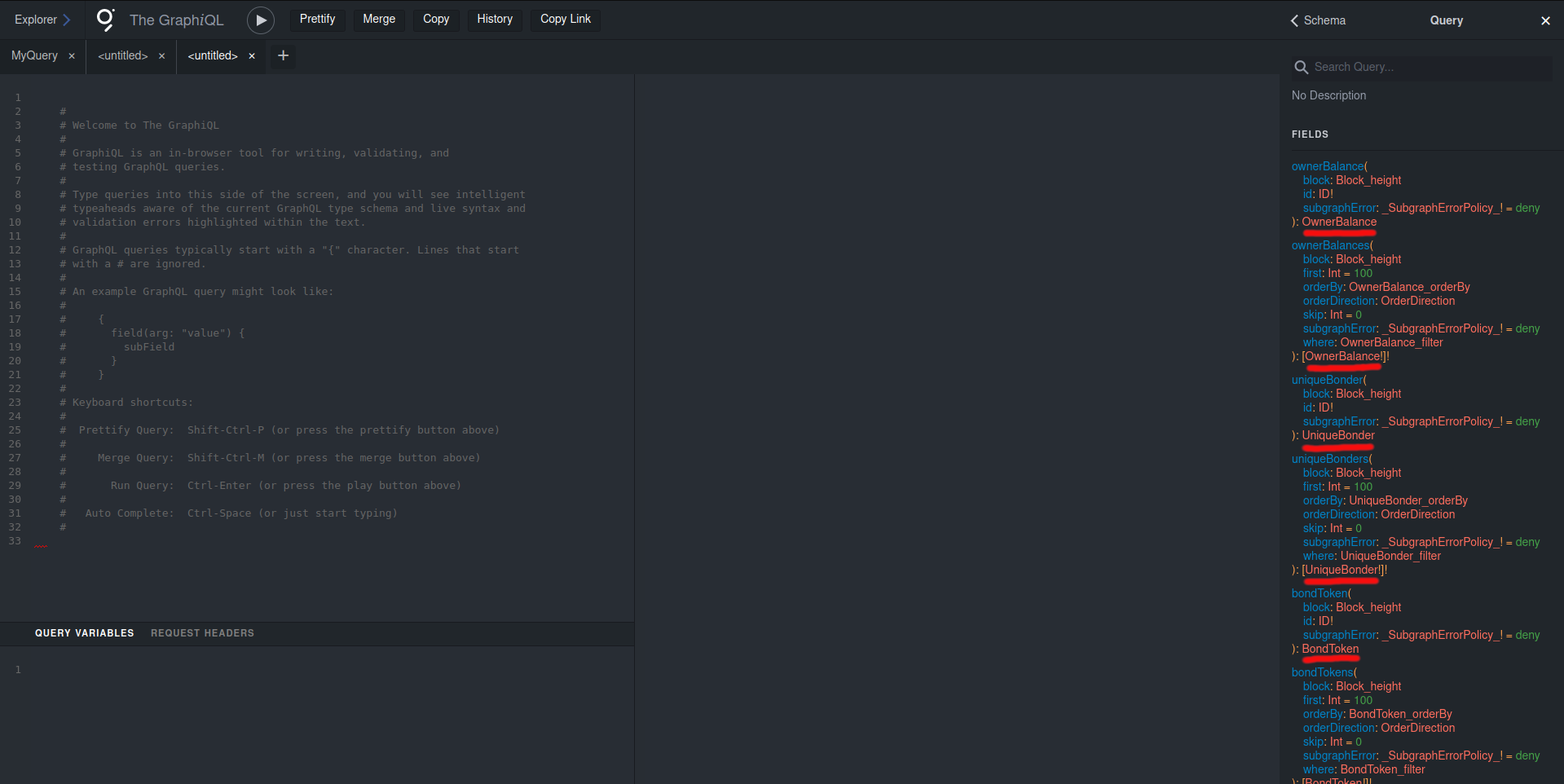Open the uniqueBonders field link

(1329, 459)
